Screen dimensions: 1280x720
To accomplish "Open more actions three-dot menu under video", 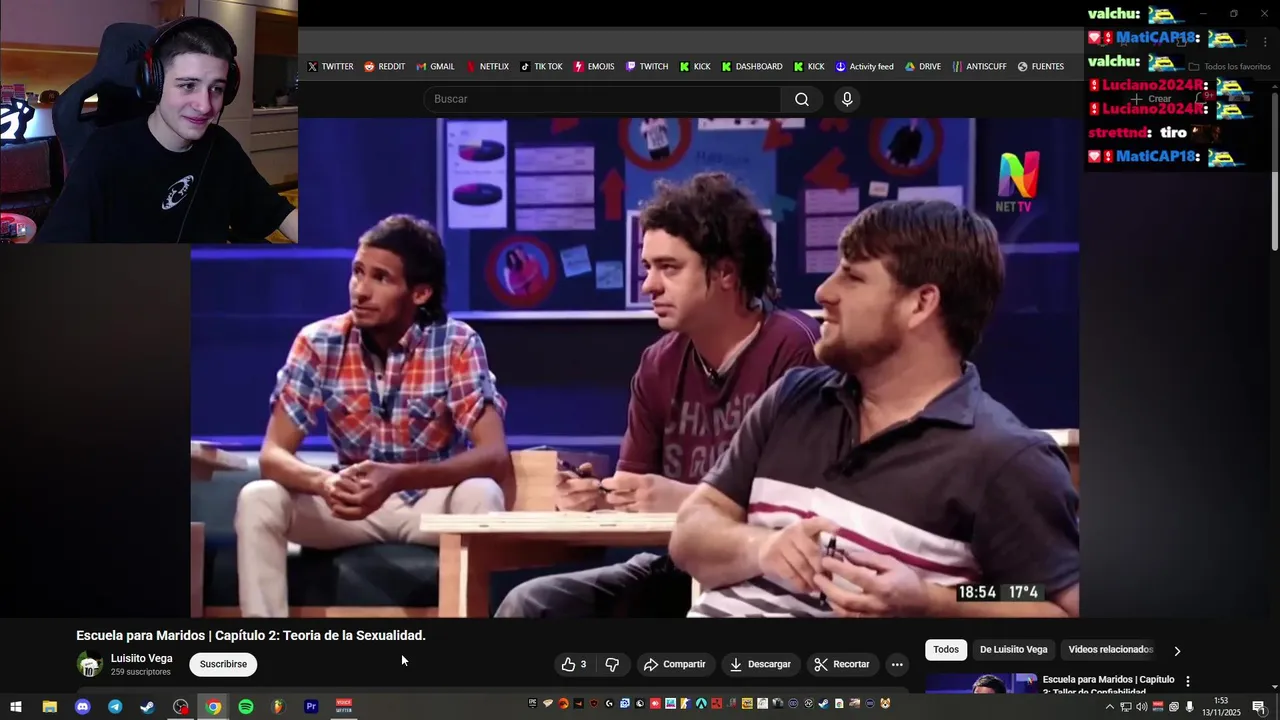I will tap(897, 664).
